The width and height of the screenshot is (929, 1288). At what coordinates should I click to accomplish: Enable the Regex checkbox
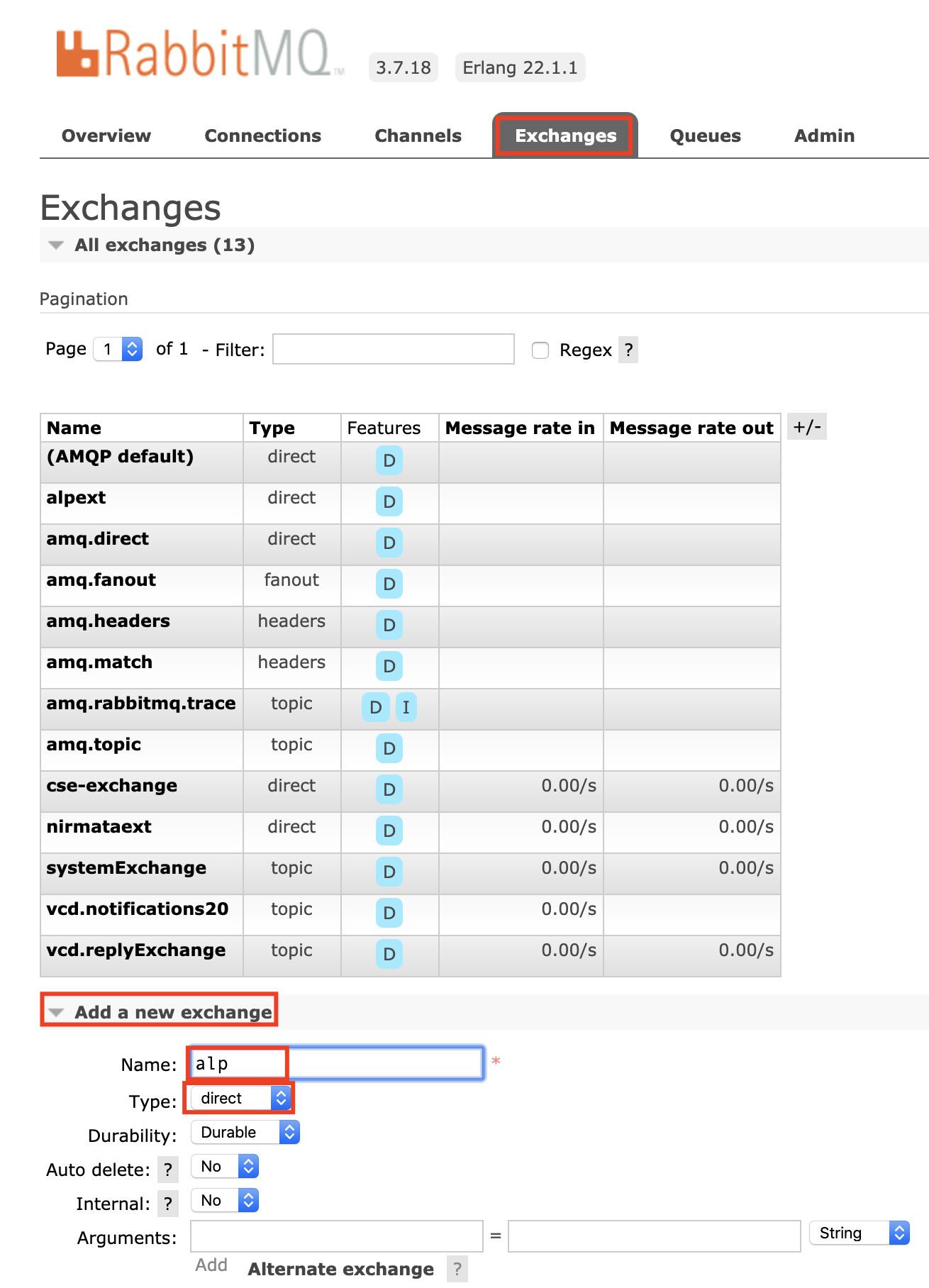click(x=540, y=350)
